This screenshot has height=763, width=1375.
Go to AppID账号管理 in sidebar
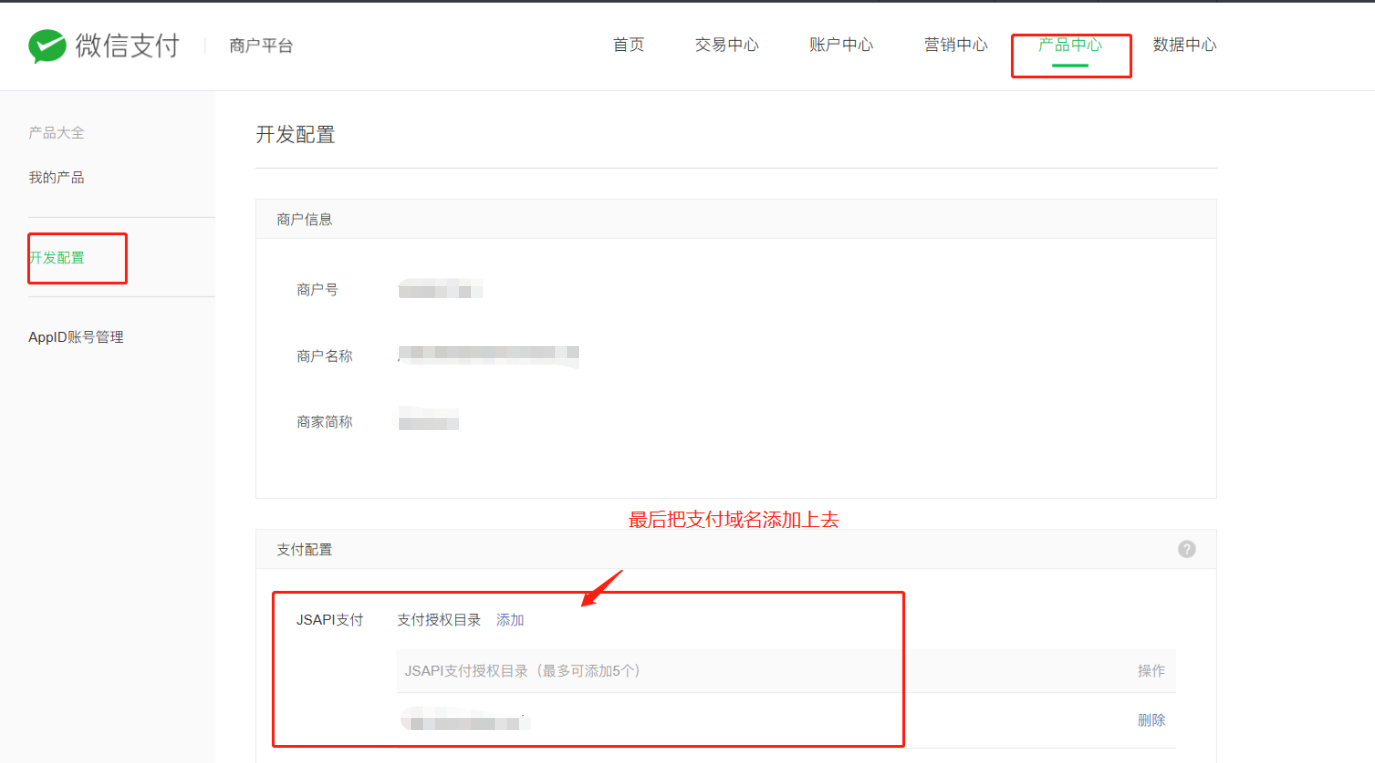pyautogui.click(x=76, y=338)
